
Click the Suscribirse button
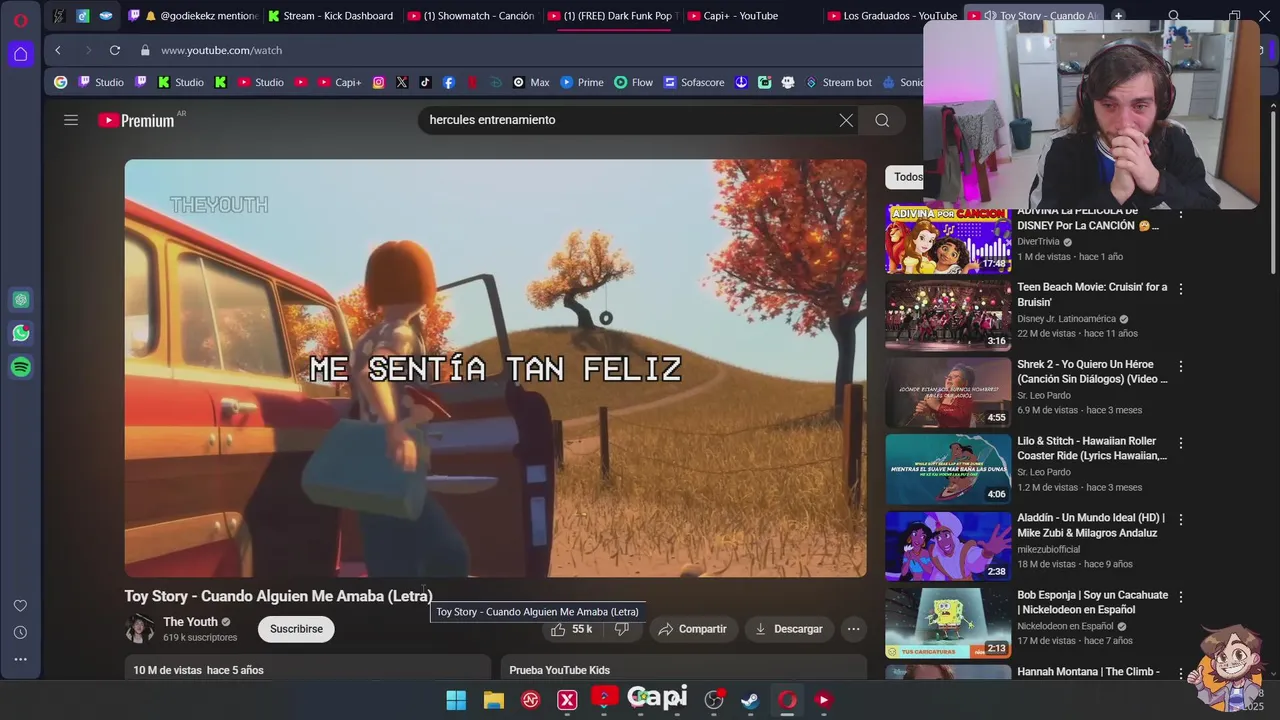pos(296,629)
